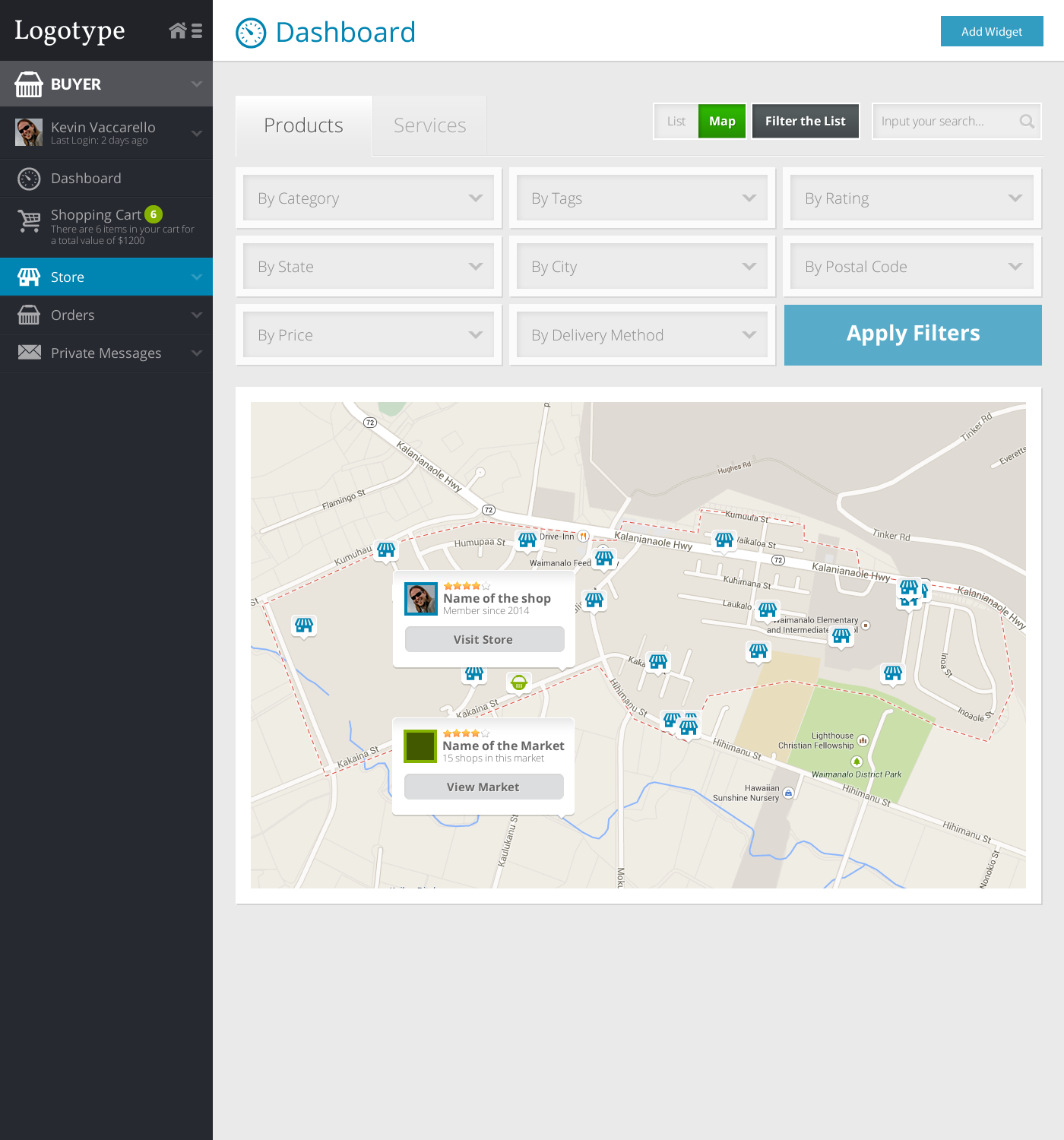Click shop marker near Kaikaloa St
The width and height of the screenshot is (1064, 1140).
(724, 540)
